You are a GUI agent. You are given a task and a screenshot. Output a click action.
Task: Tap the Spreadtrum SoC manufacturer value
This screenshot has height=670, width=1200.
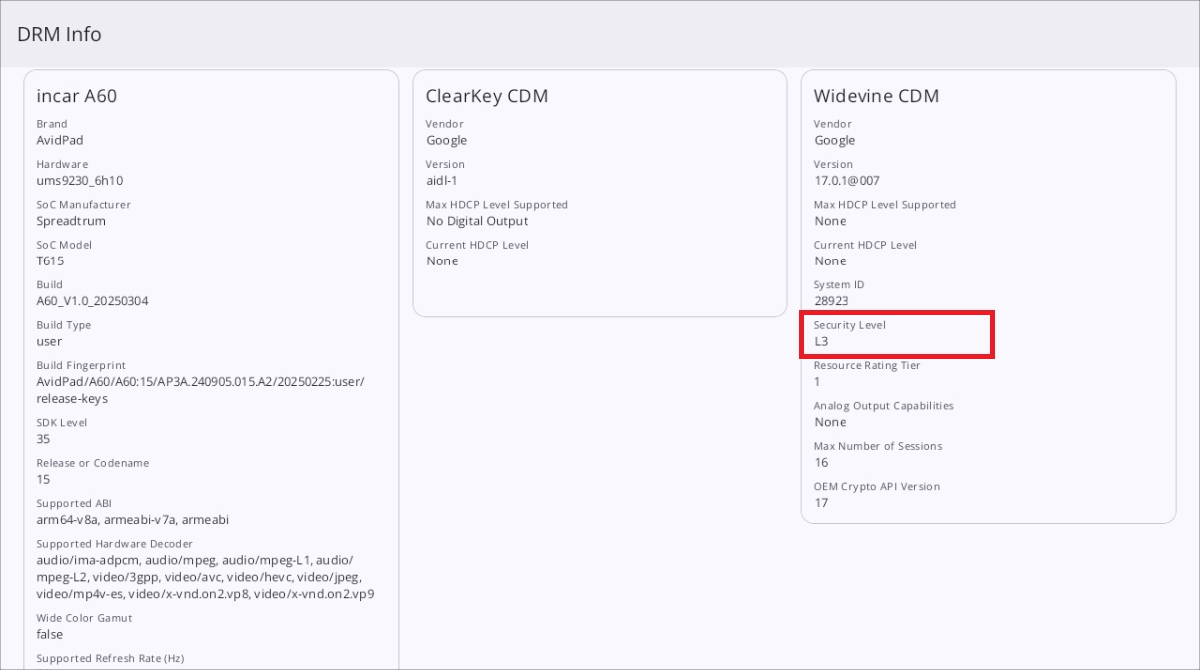point(71,221)
